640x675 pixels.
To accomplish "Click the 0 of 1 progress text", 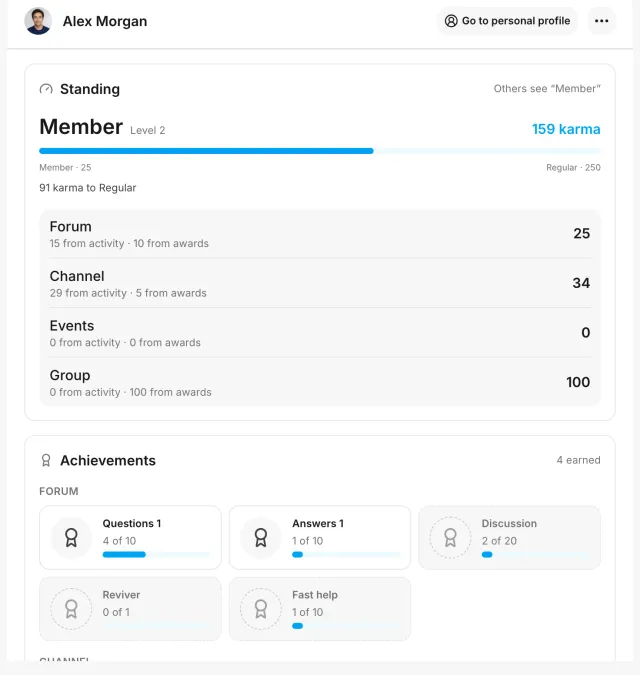I will 116,612.
